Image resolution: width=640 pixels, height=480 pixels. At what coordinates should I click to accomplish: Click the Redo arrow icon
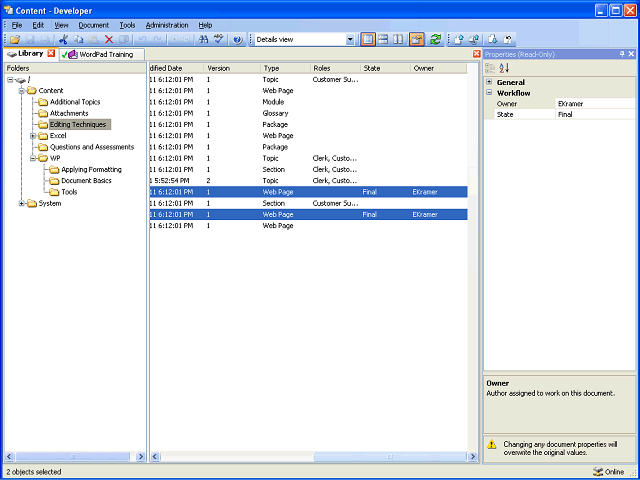[158, 40]
